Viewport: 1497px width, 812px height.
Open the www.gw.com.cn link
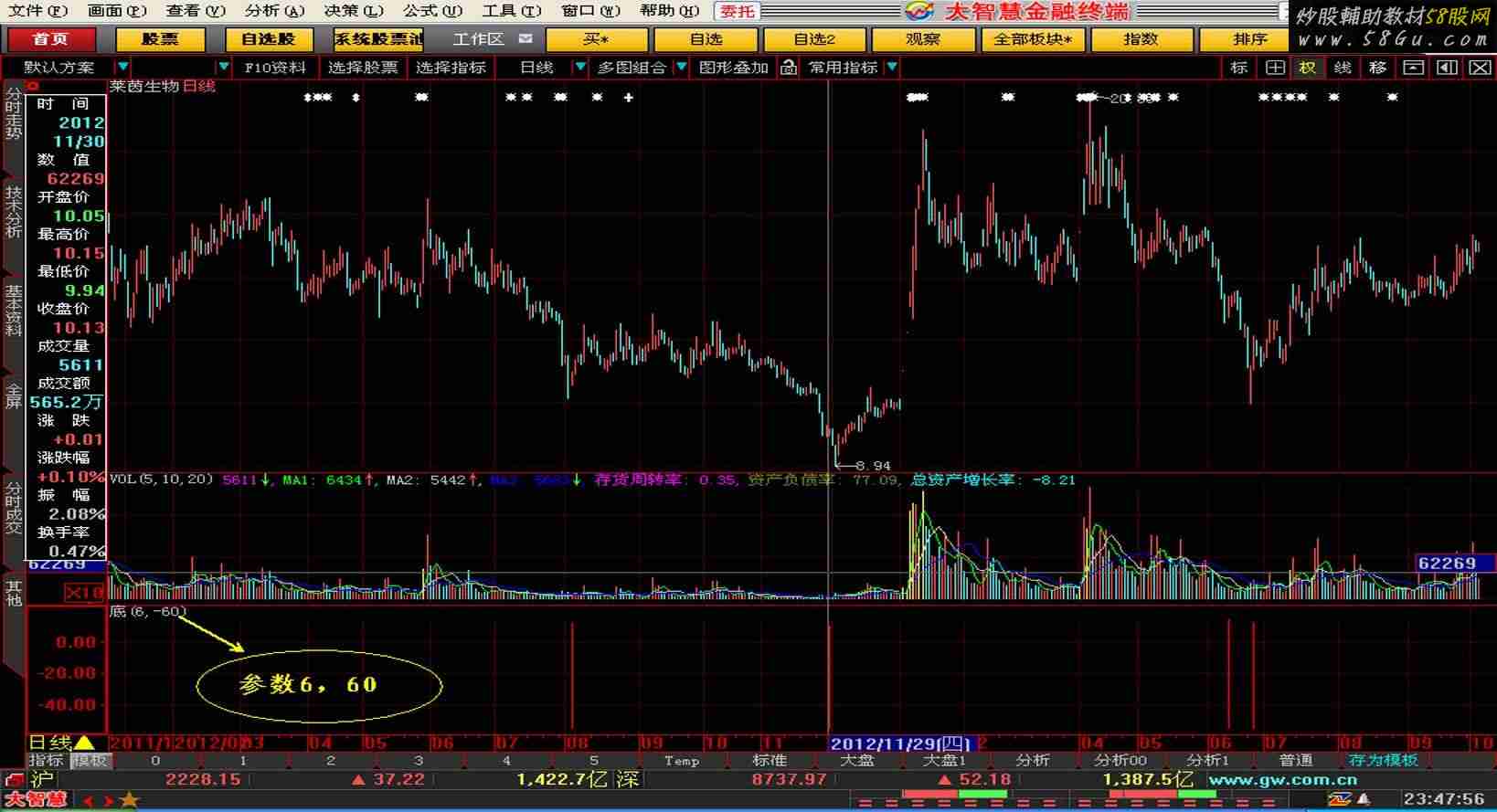[x=1282, y=780]
